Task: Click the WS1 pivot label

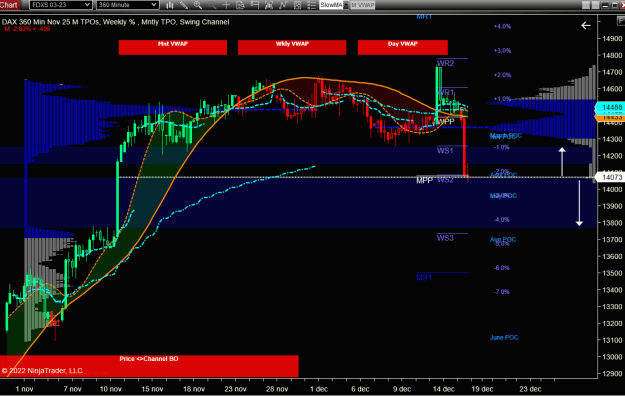Action: click(x=445, y=150)
